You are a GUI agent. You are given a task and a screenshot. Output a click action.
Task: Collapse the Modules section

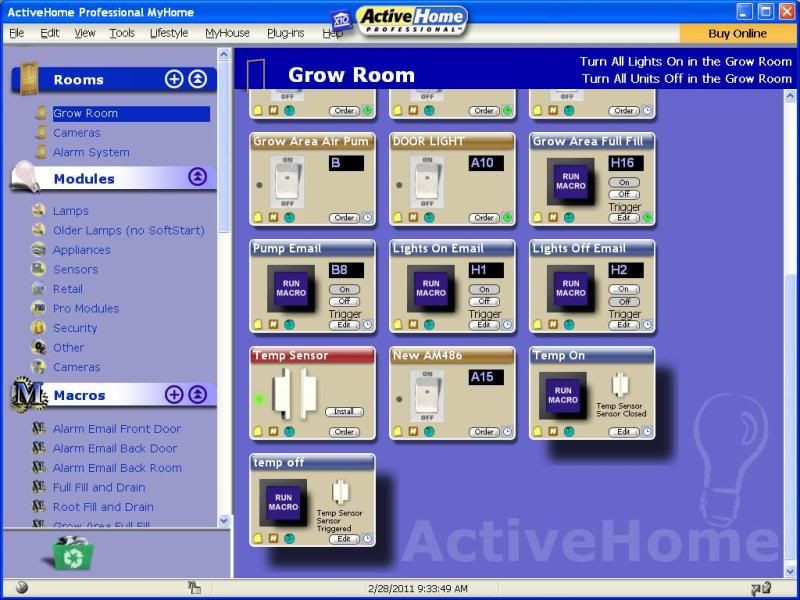pos(198,177)
